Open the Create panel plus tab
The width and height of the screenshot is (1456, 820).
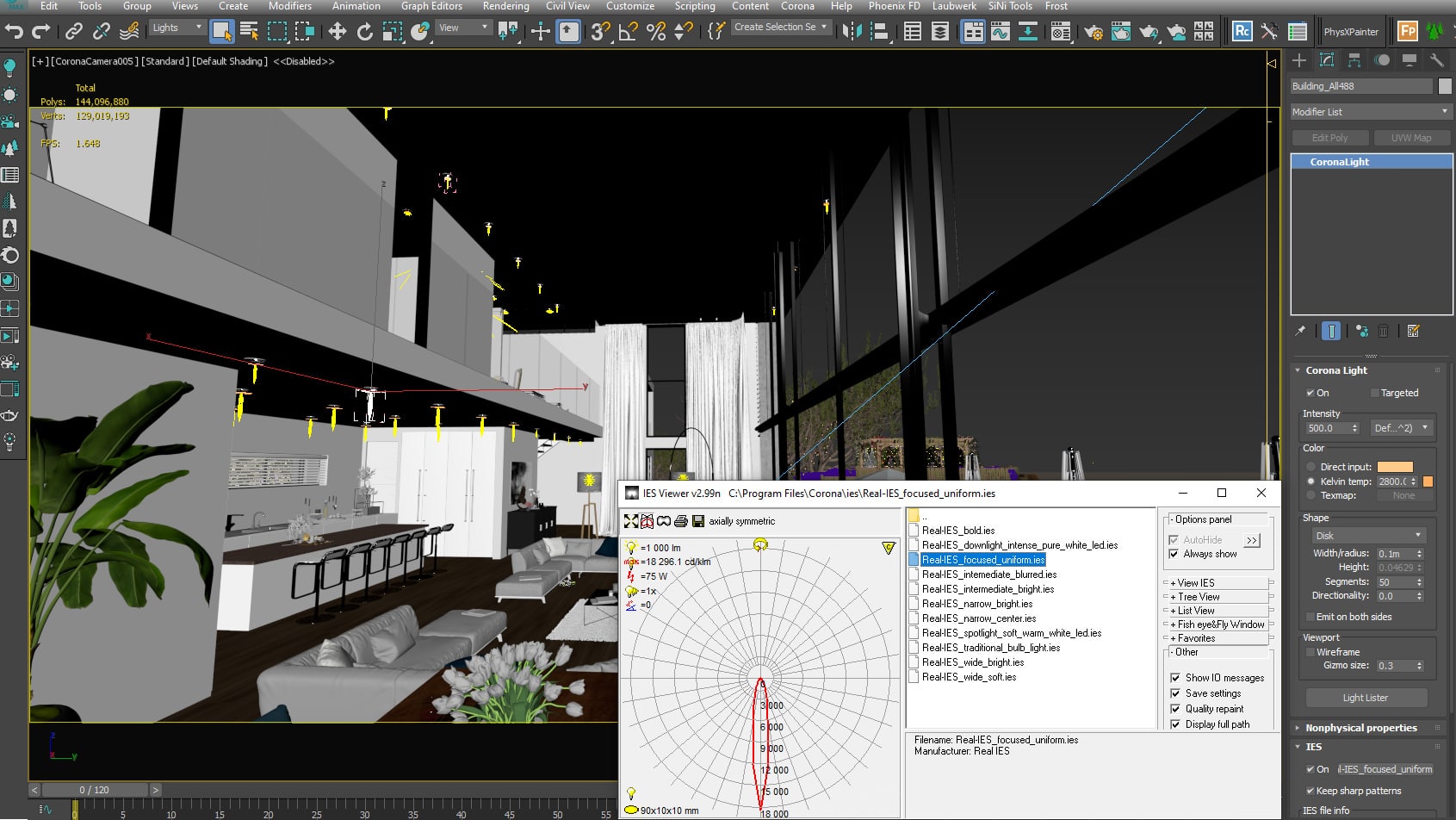pos(1299,60)
